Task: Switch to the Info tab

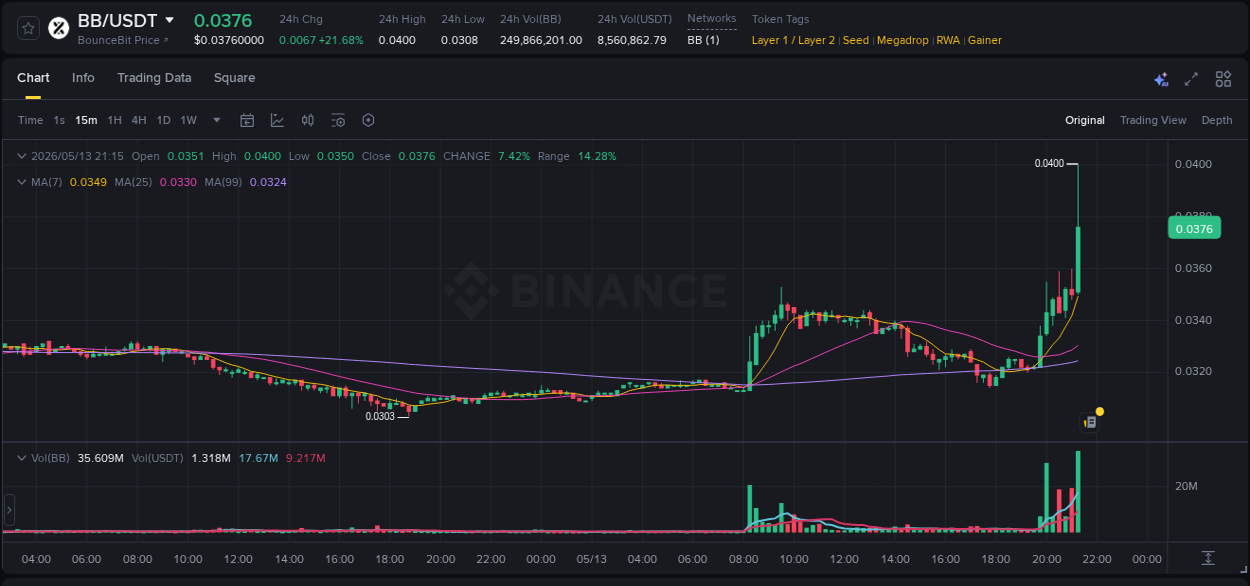Action: pyautogui.click(x=83, y=78)
